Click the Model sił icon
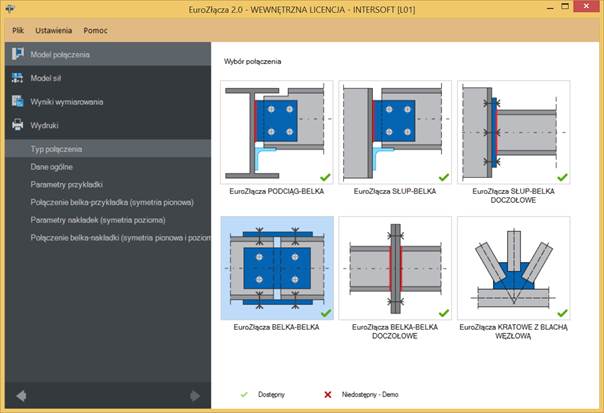 [x=17, y=78]
